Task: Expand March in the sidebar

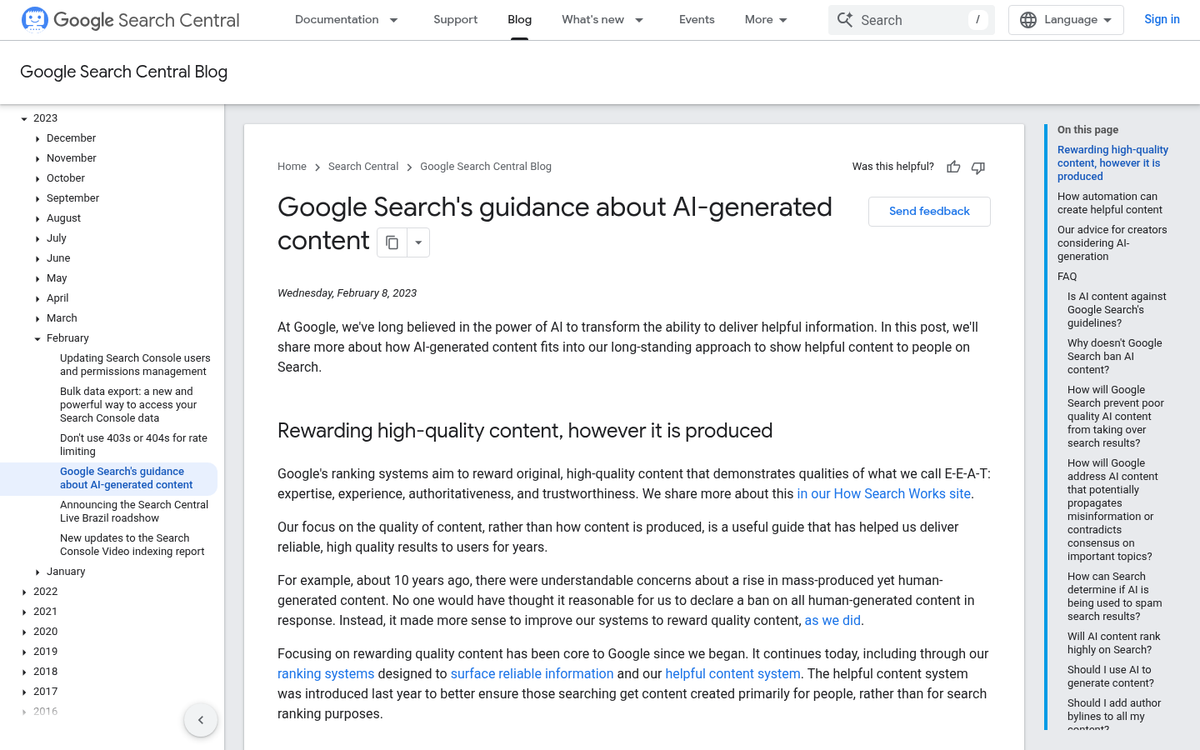Action: [37, 318]
